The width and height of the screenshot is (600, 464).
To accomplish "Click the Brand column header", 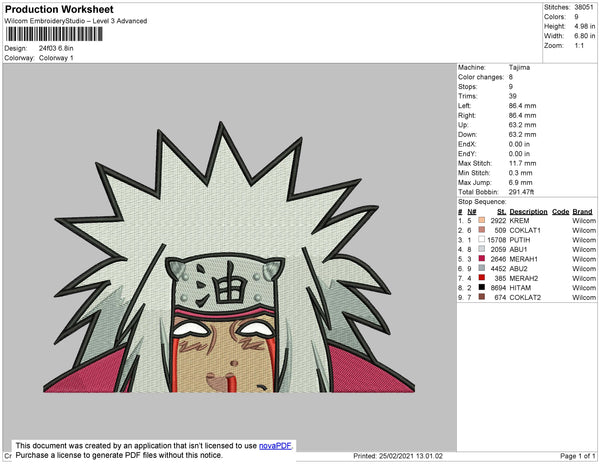I will (x=582, y=212).
